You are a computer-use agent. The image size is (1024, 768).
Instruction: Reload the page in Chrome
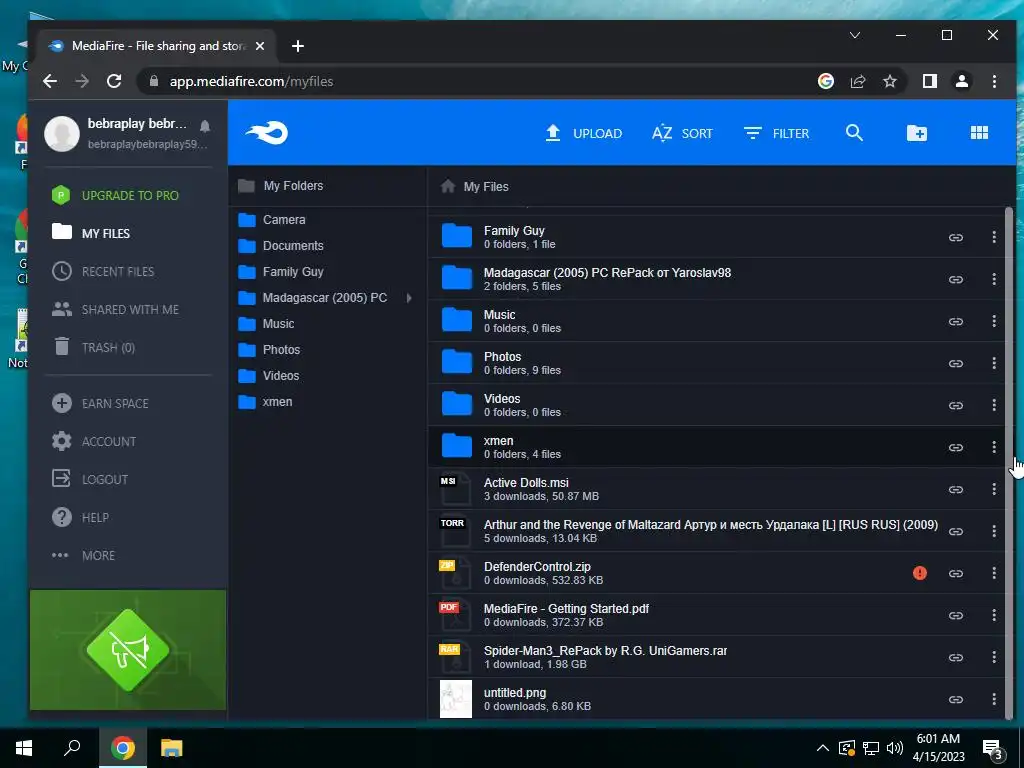click(x=114, y=81)
